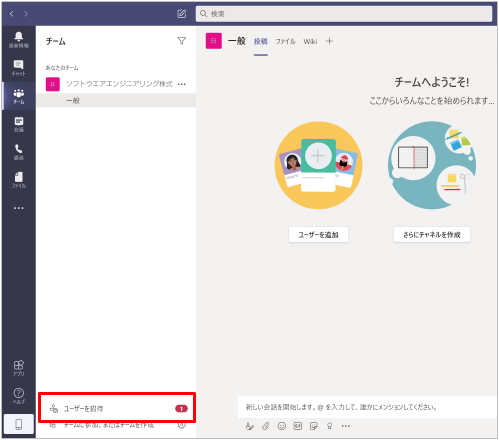This screenshot has width=499, height=440.
Task: Switch to the Wiki tab
Action: pyautogui.click(x=310, y=41)
